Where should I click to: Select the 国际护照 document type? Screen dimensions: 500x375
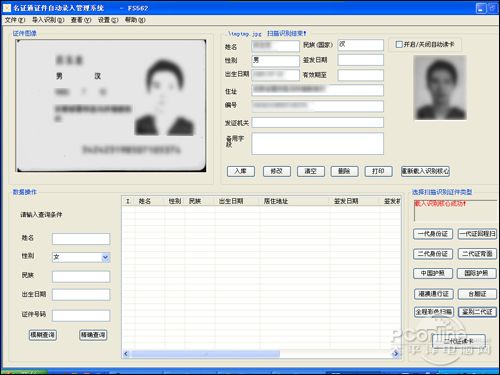[x=477, y=273]
